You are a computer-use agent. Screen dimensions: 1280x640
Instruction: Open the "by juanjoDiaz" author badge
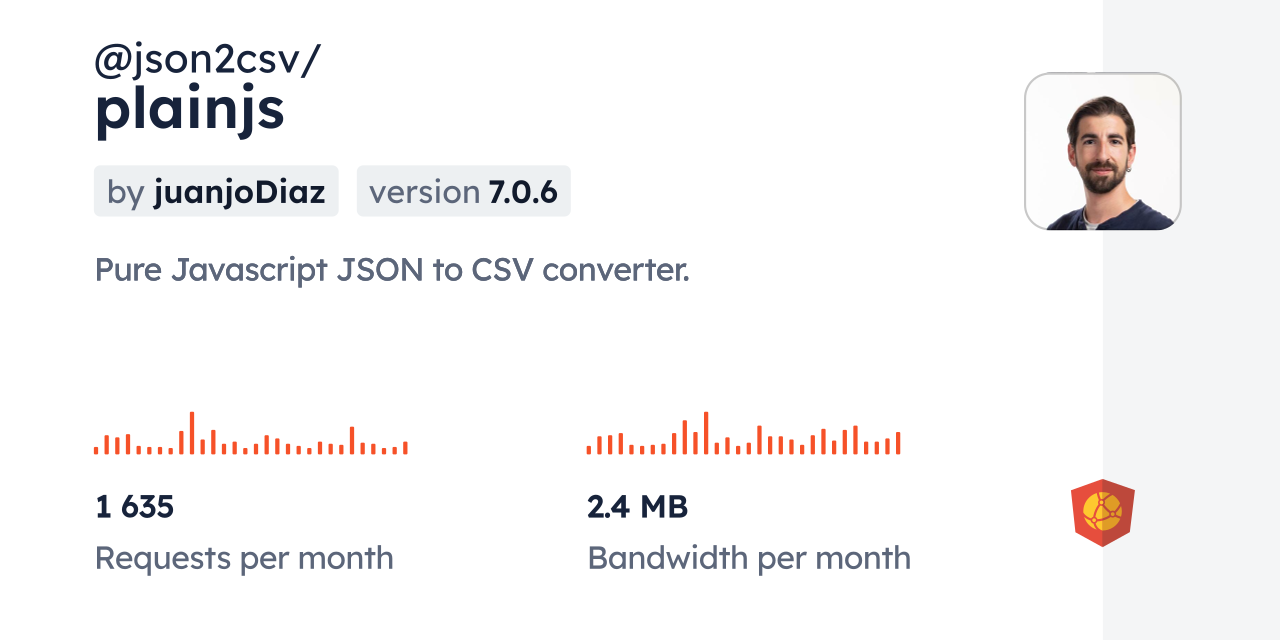pyautogui.click(x=216, y=191)
